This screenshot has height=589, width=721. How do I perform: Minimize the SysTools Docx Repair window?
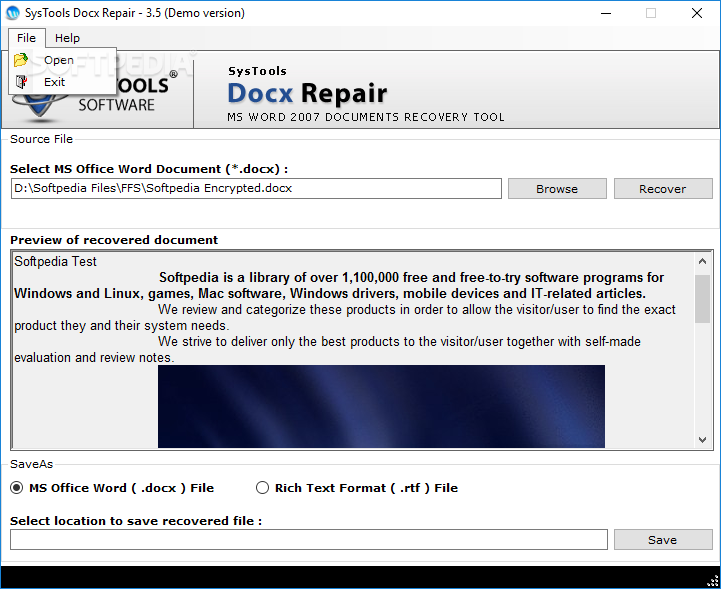click(x=606, y=13)
